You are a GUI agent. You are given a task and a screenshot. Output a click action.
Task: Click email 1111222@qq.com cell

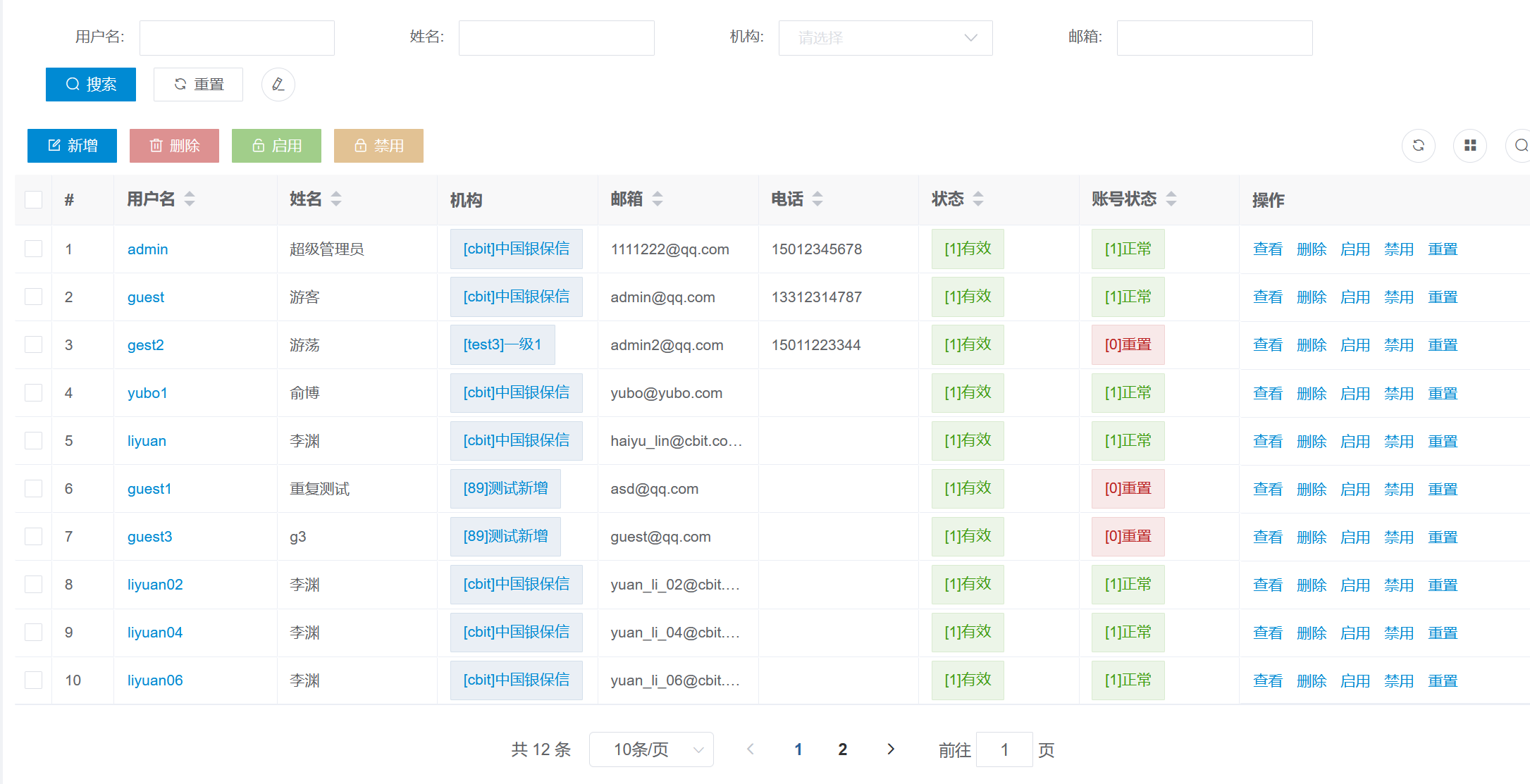(x=670, y=249)
